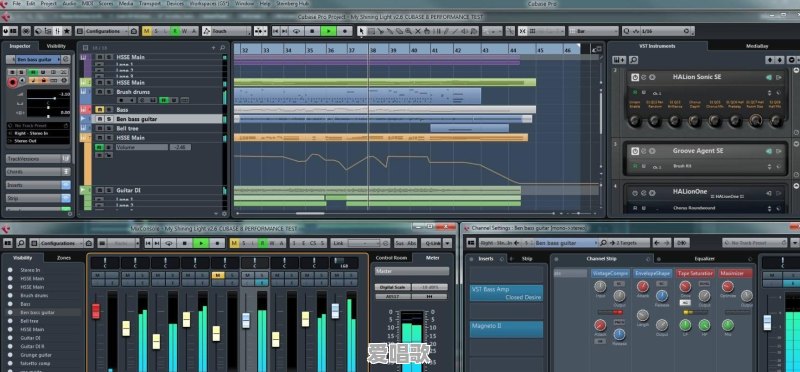Image resolution: width=800 pixels, height=372 pixels.
Task: Click the star icon in the project toolbar
Action: [67, 31]
